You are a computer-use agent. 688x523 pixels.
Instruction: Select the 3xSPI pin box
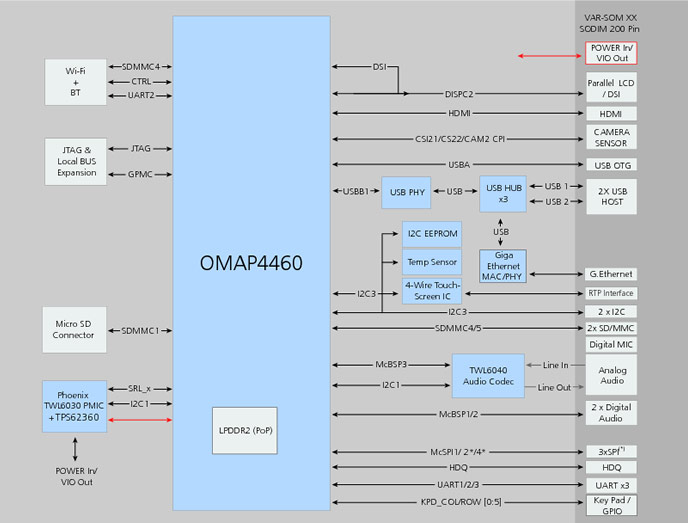click(x=611, y=451)
